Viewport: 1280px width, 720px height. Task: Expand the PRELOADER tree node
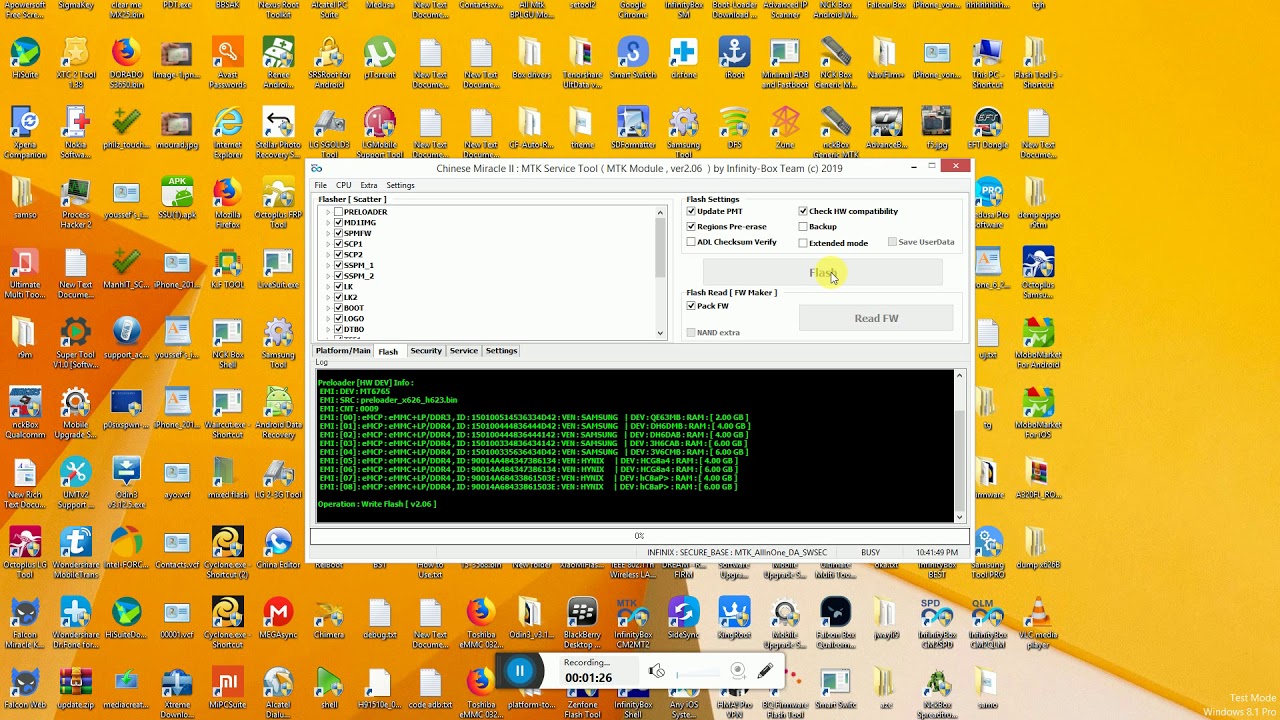pyautogui.click(x=328, y=212)
